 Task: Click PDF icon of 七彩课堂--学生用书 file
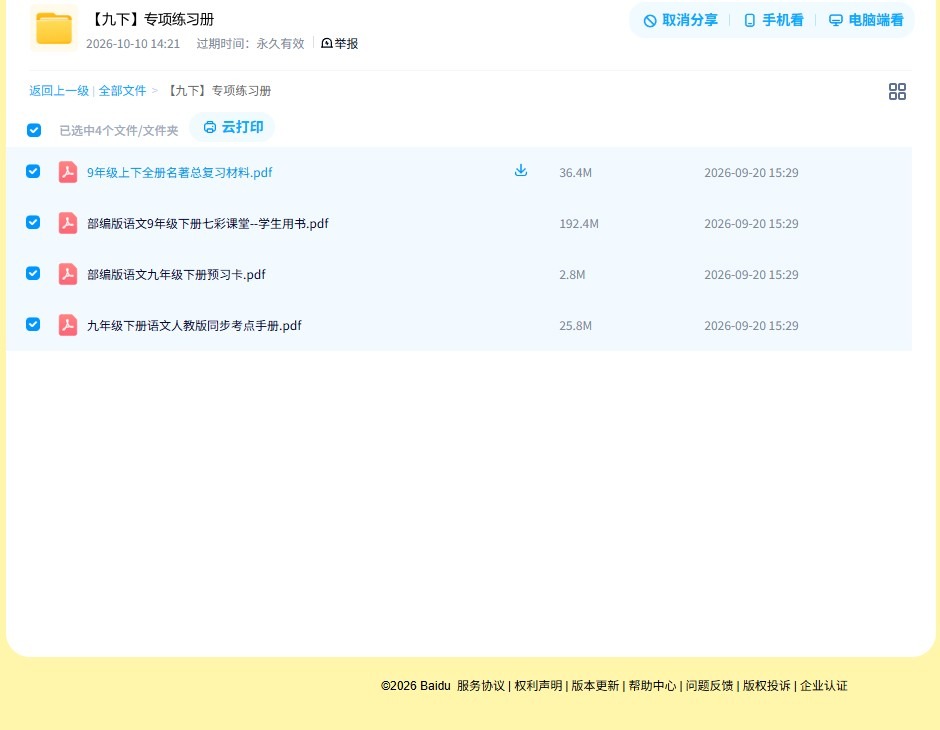[68, 223]
